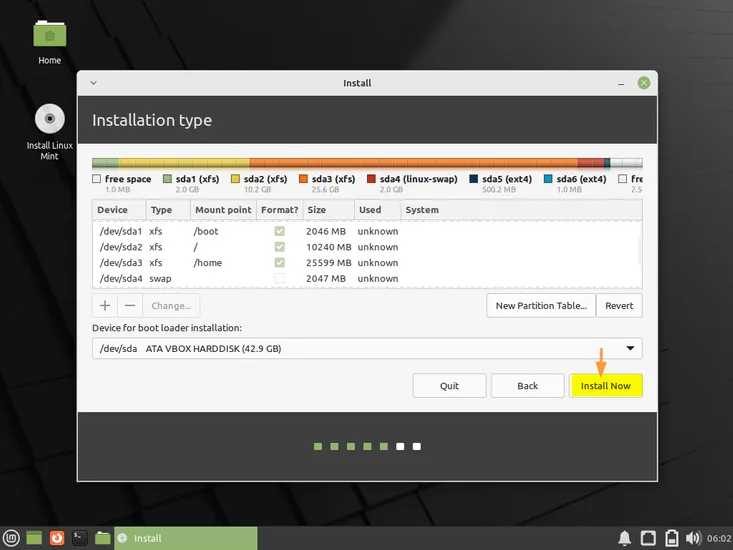Click the System column header

[x=521, y=210]
